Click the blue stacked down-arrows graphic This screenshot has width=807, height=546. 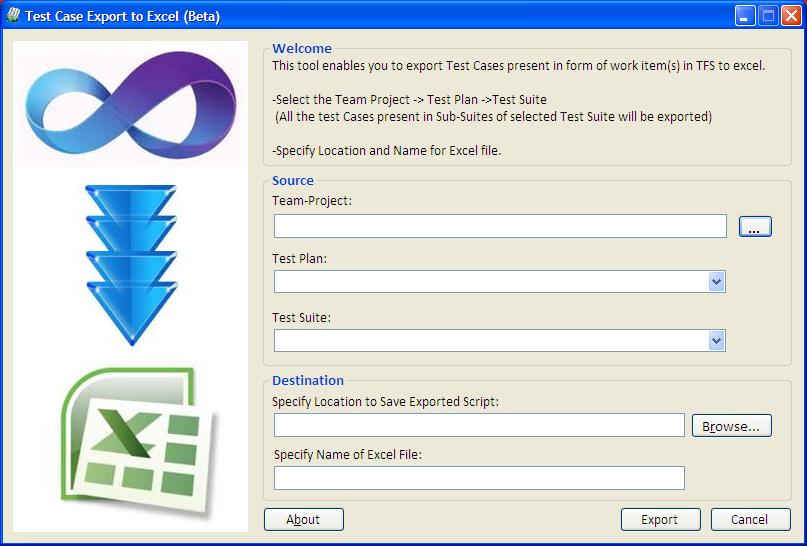[x=131, y=265]
